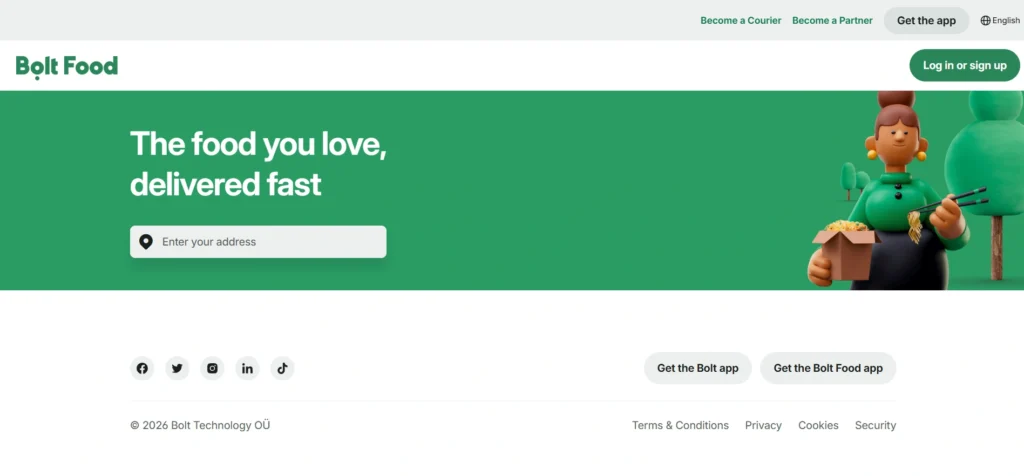
Task: Open the Become a Partner link
Action: pos(832,20)
